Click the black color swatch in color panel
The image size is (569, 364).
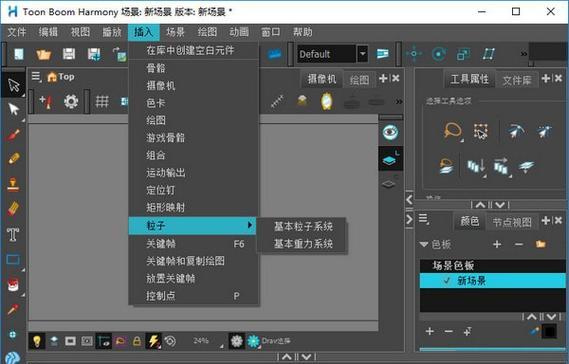[549, 331]
